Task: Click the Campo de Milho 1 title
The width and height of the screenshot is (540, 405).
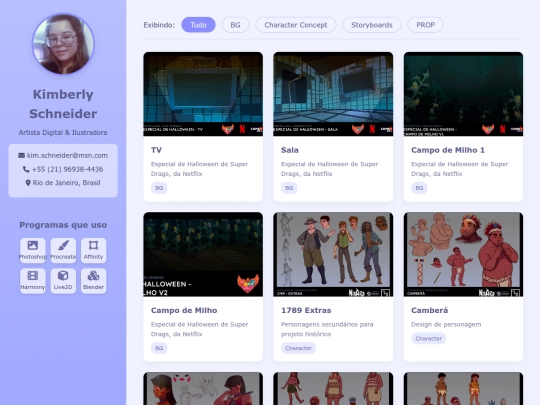Action: (x=448, y=150)
